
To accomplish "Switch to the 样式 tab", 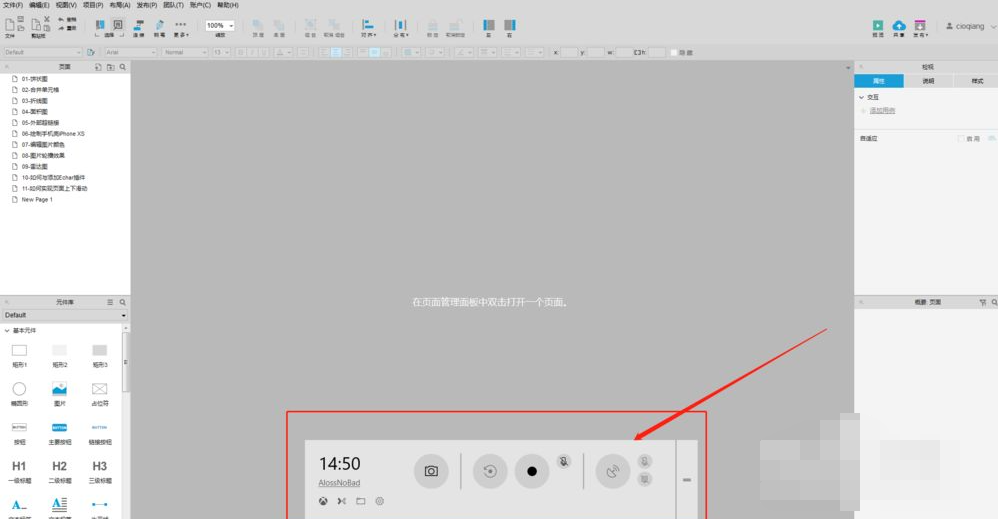I will (976, 81).
